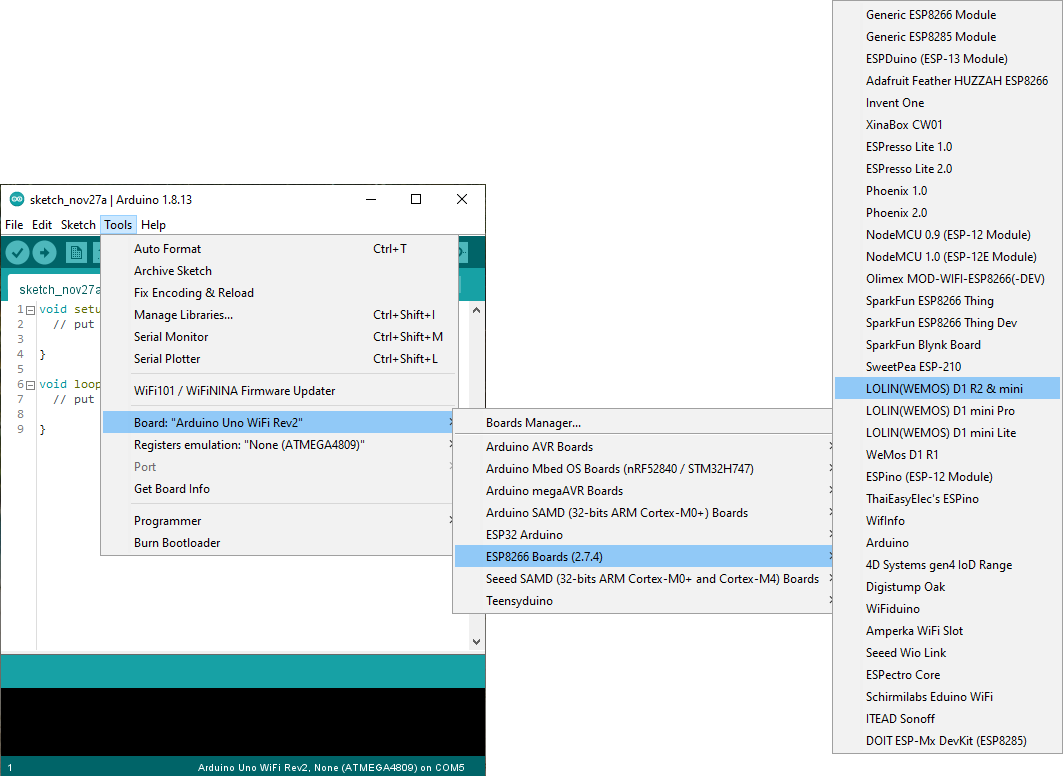The width and height of the screenshot is (1063, 776).
Task: Select LOLIN(WEMOS) D1 R2 & mini
Action: [x=947, y=388]
